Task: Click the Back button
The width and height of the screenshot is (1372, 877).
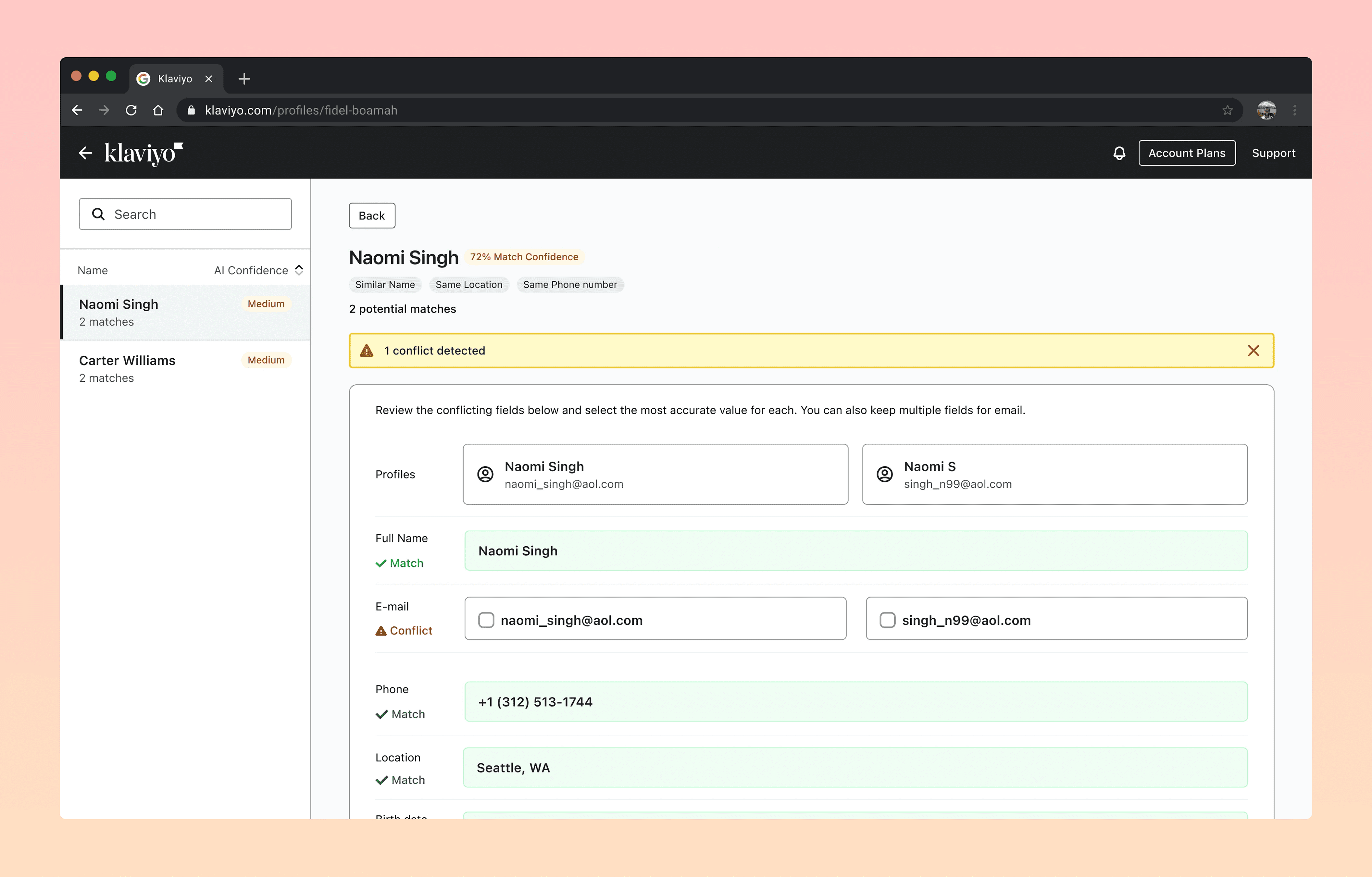Action: [371, 216]
